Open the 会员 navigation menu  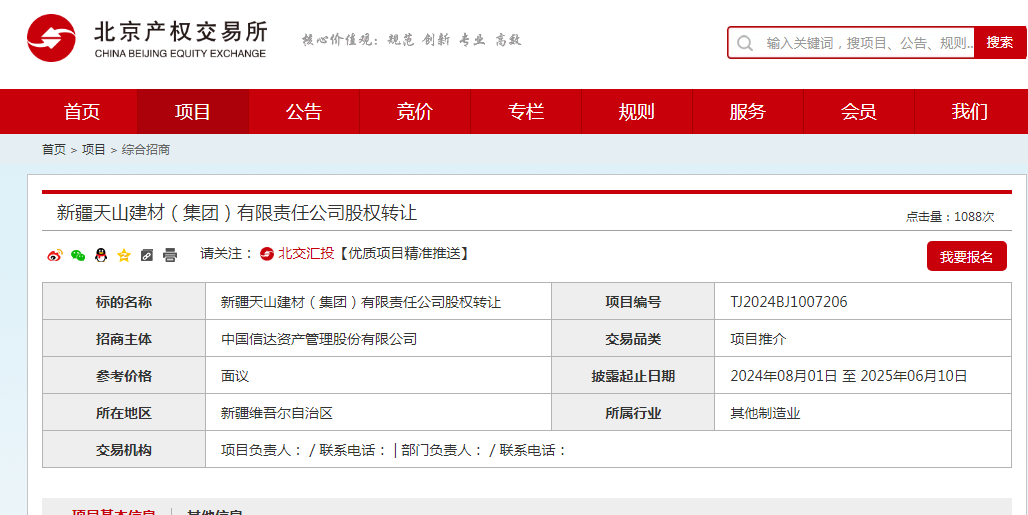[x=859, y=111]
